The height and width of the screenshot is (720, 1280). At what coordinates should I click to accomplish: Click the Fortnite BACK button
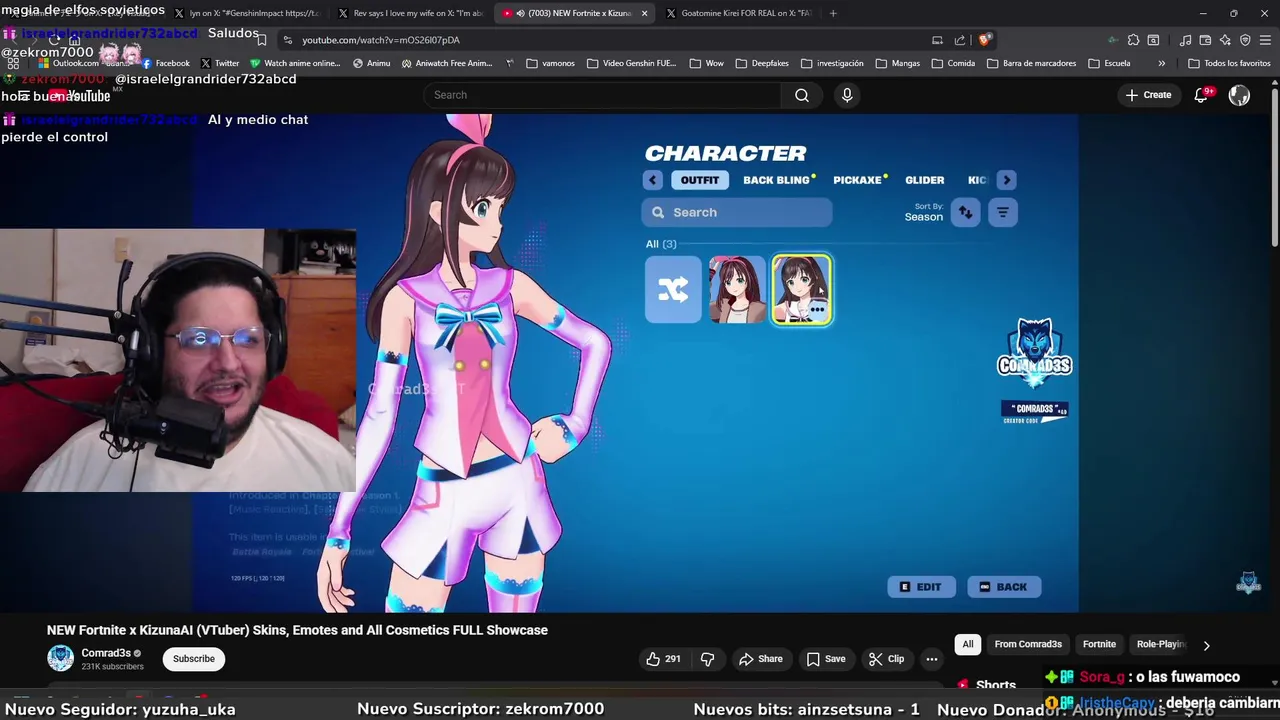point(1003,587)
